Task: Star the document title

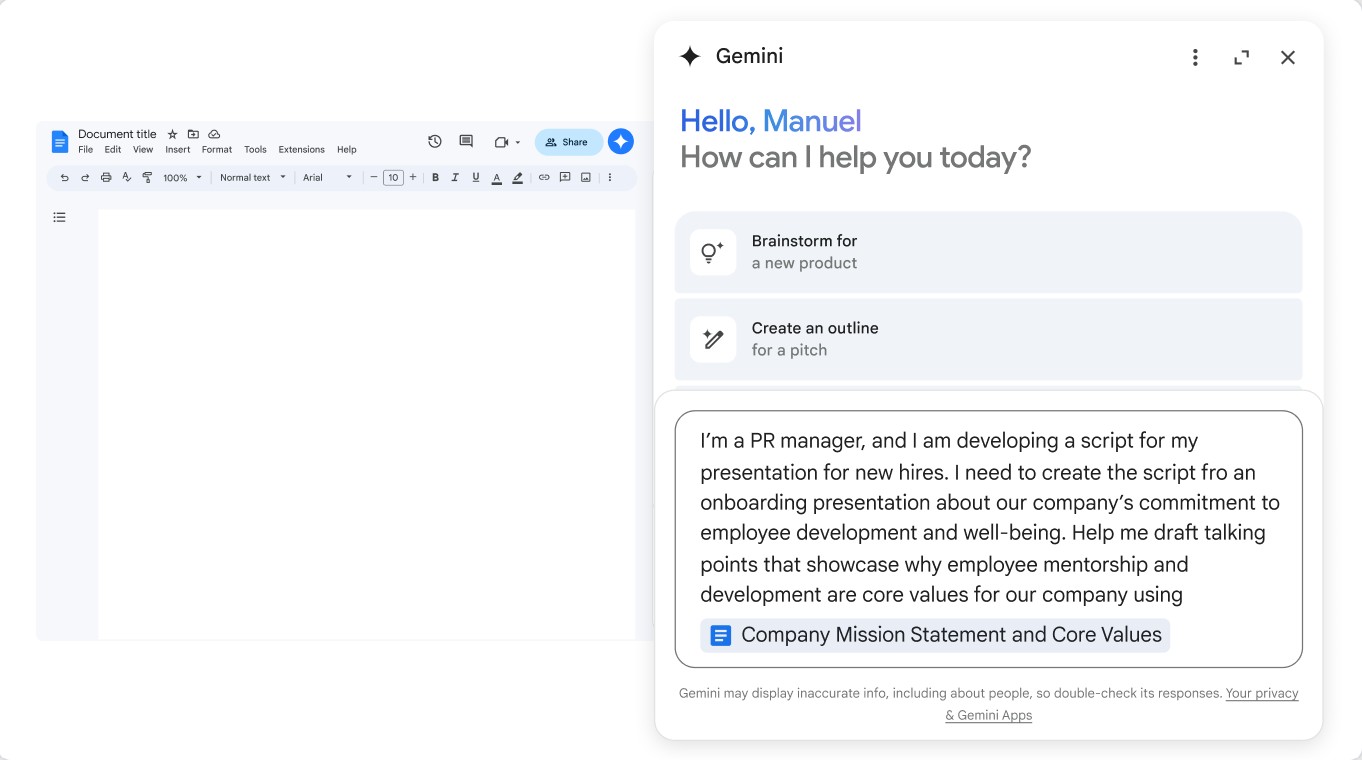Action: (172, 134)
